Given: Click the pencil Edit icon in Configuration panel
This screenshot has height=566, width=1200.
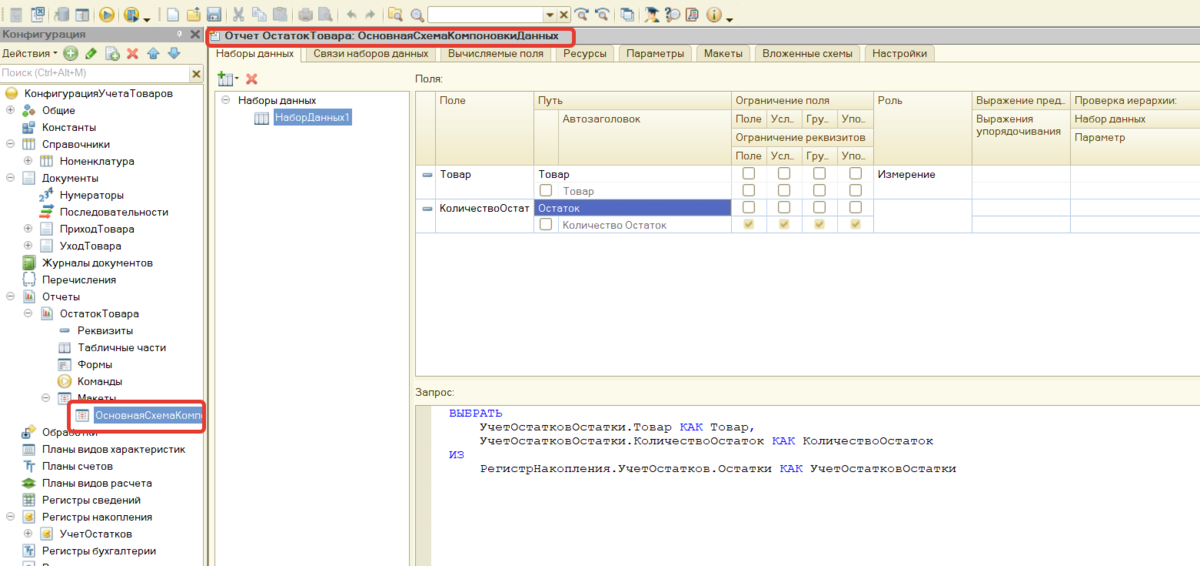Looking at the screenshot, I should 91,53.
